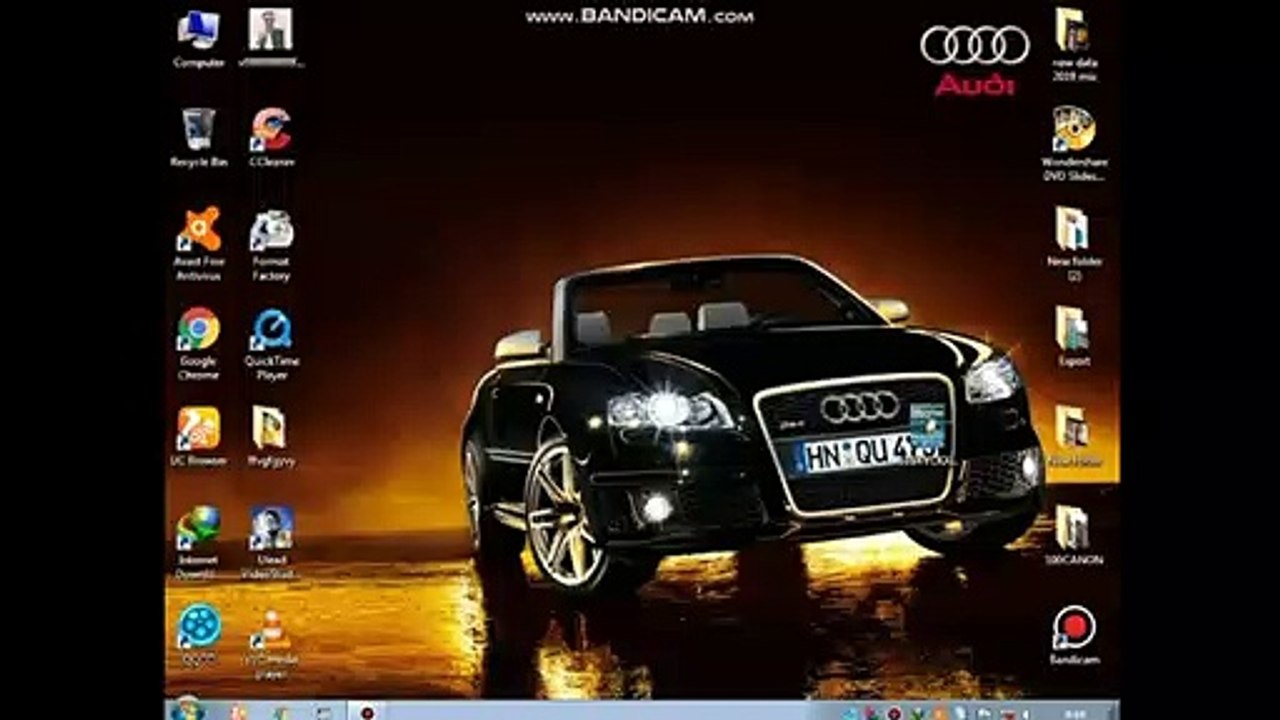This screenshot has width=1280, height=720.
Task: Open the 100CANON folder
Action: click(x=1074, y=536)
